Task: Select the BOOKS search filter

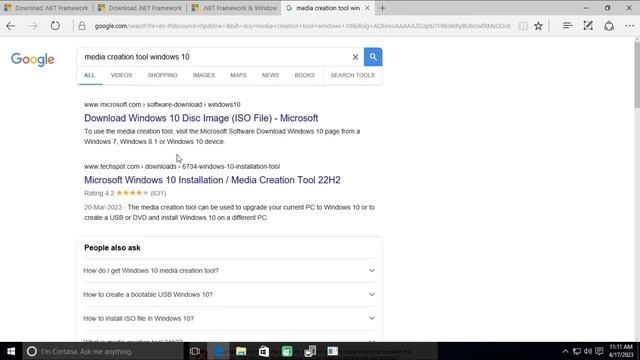Action: click(304, 75)
